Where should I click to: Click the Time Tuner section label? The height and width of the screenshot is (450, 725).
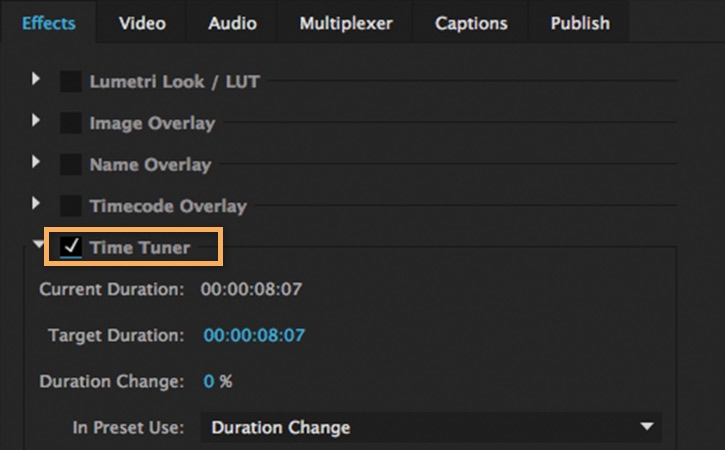[139, 247]
